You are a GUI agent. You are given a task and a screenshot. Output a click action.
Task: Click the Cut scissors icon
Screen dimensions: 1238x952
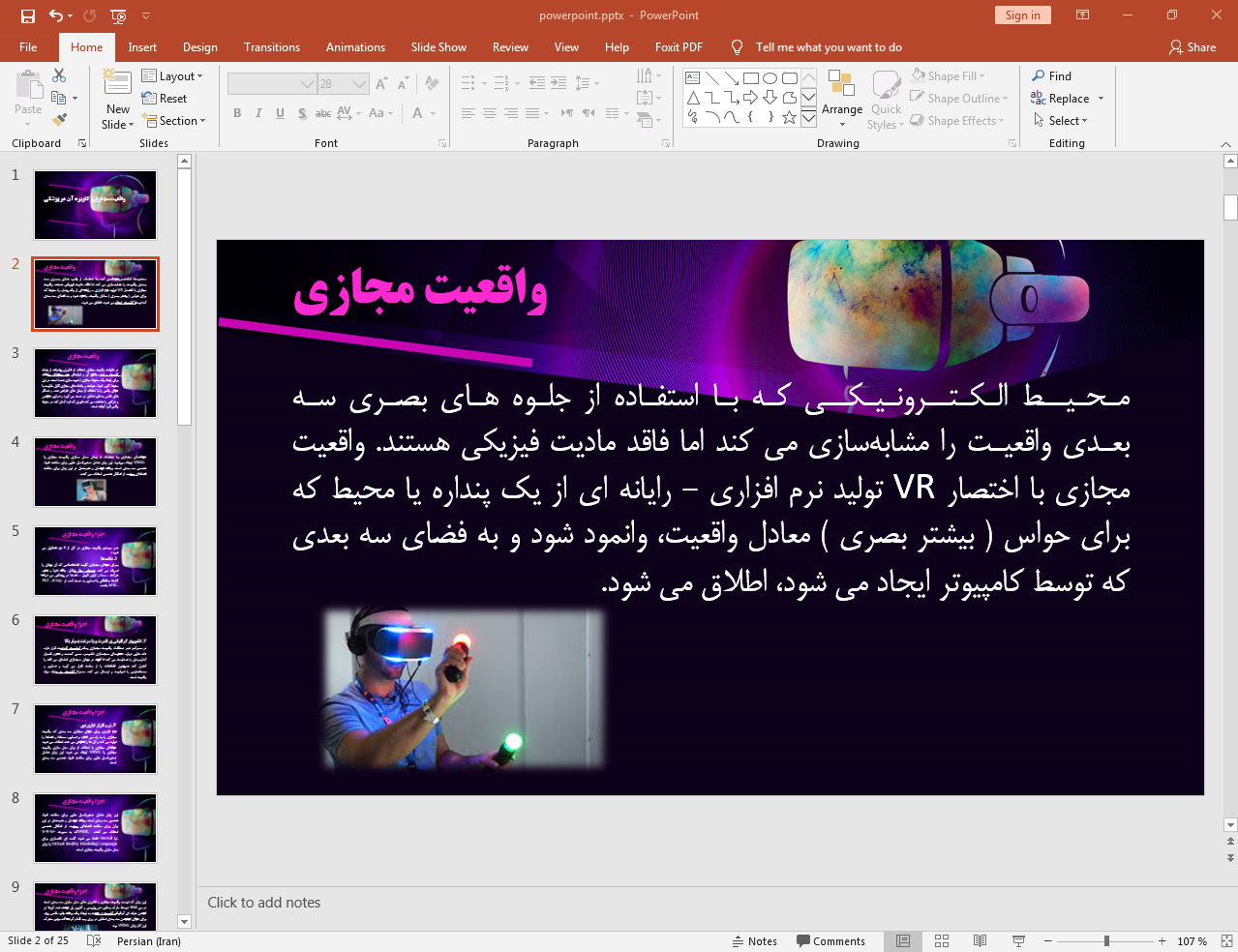[59, 75]
